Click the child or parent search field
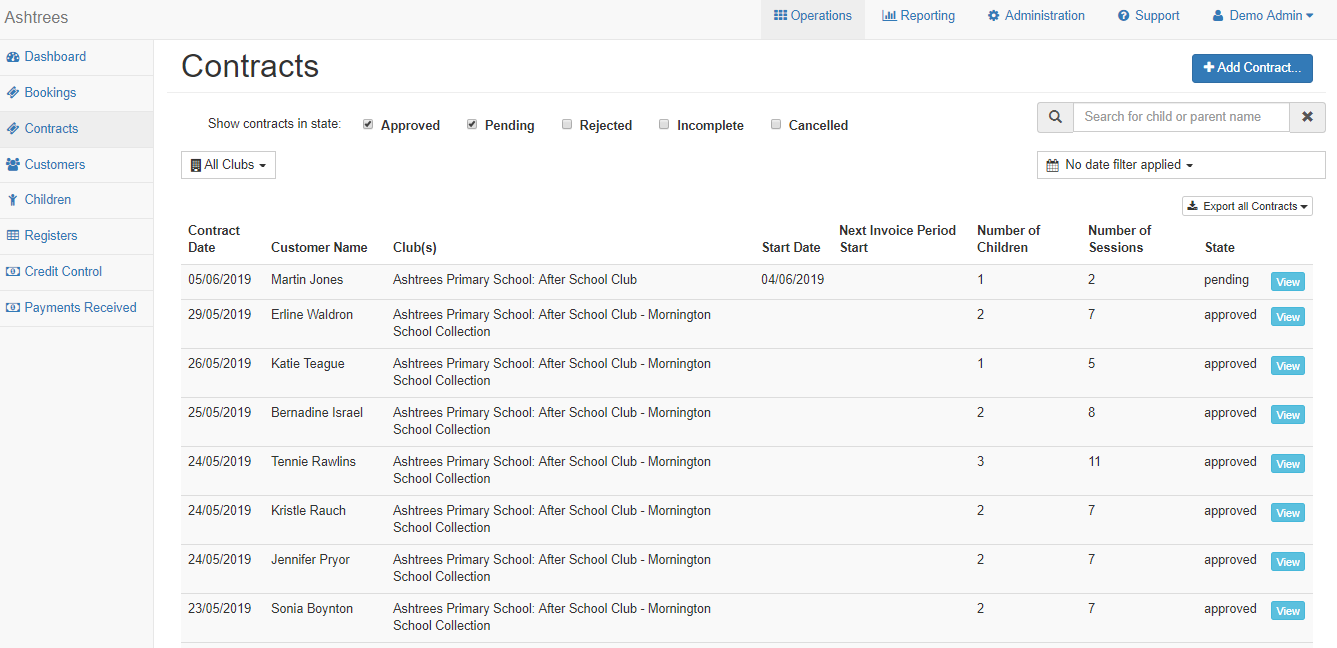This screenshot has width=1337, height=648. click(x=1181, y=117)
